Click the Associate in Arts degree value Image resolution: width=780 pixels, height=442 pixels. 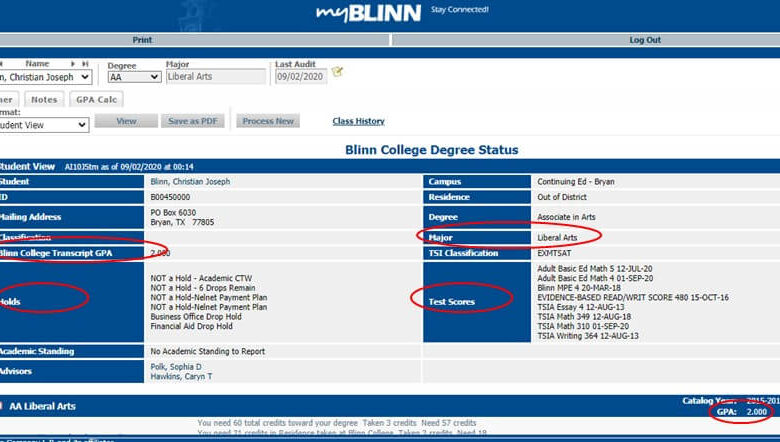(x=566, y=217)
